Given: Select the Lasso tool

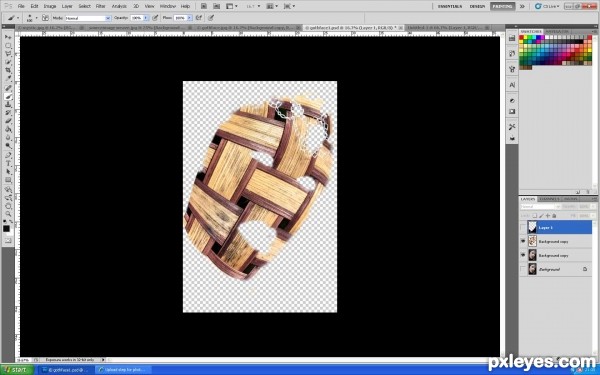Looking at the screenshot, I should pyautogui.click(x=8, y=54).
